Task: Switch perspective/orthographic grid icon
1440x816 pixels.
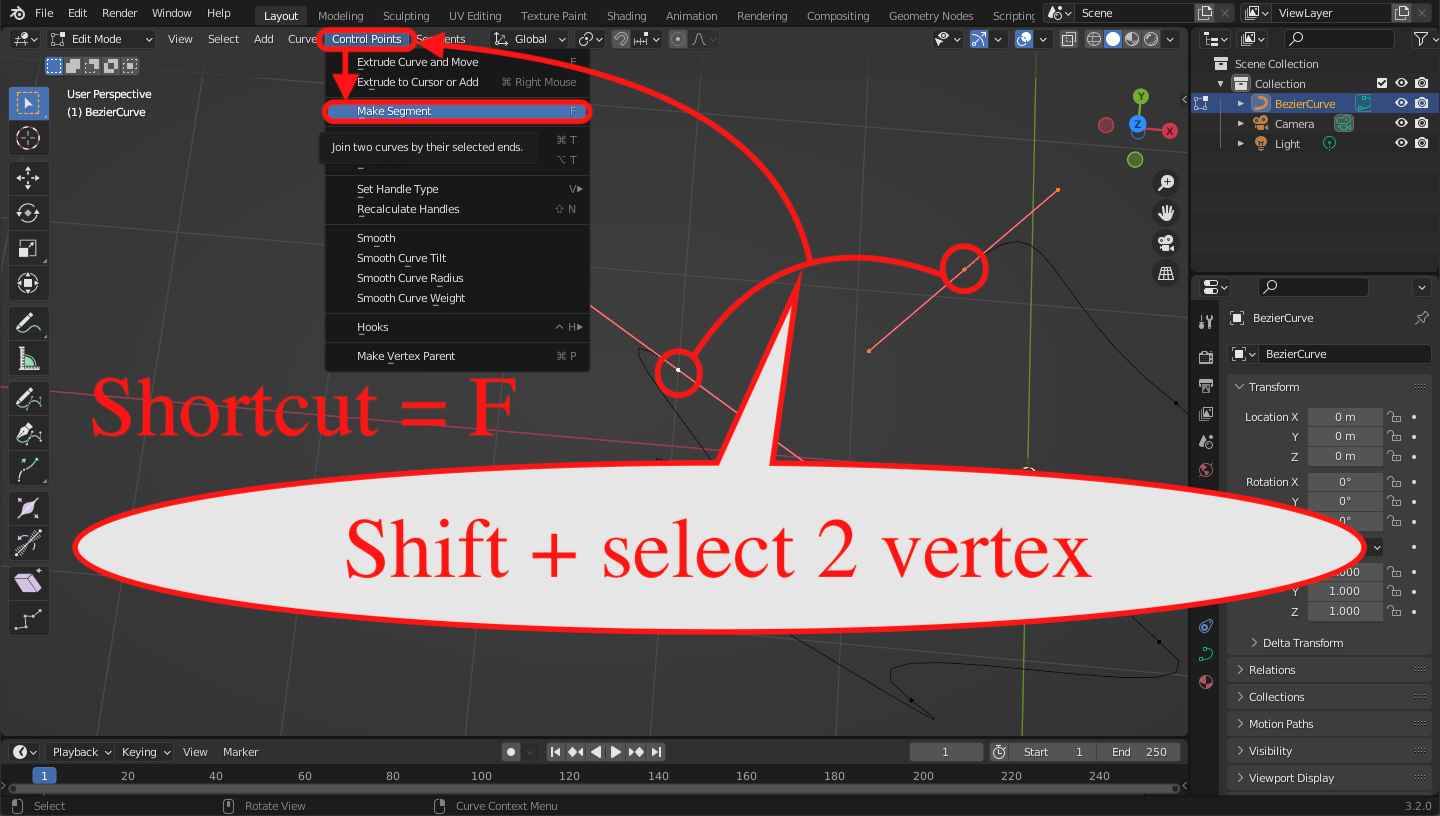Action: pos(1165,273)
